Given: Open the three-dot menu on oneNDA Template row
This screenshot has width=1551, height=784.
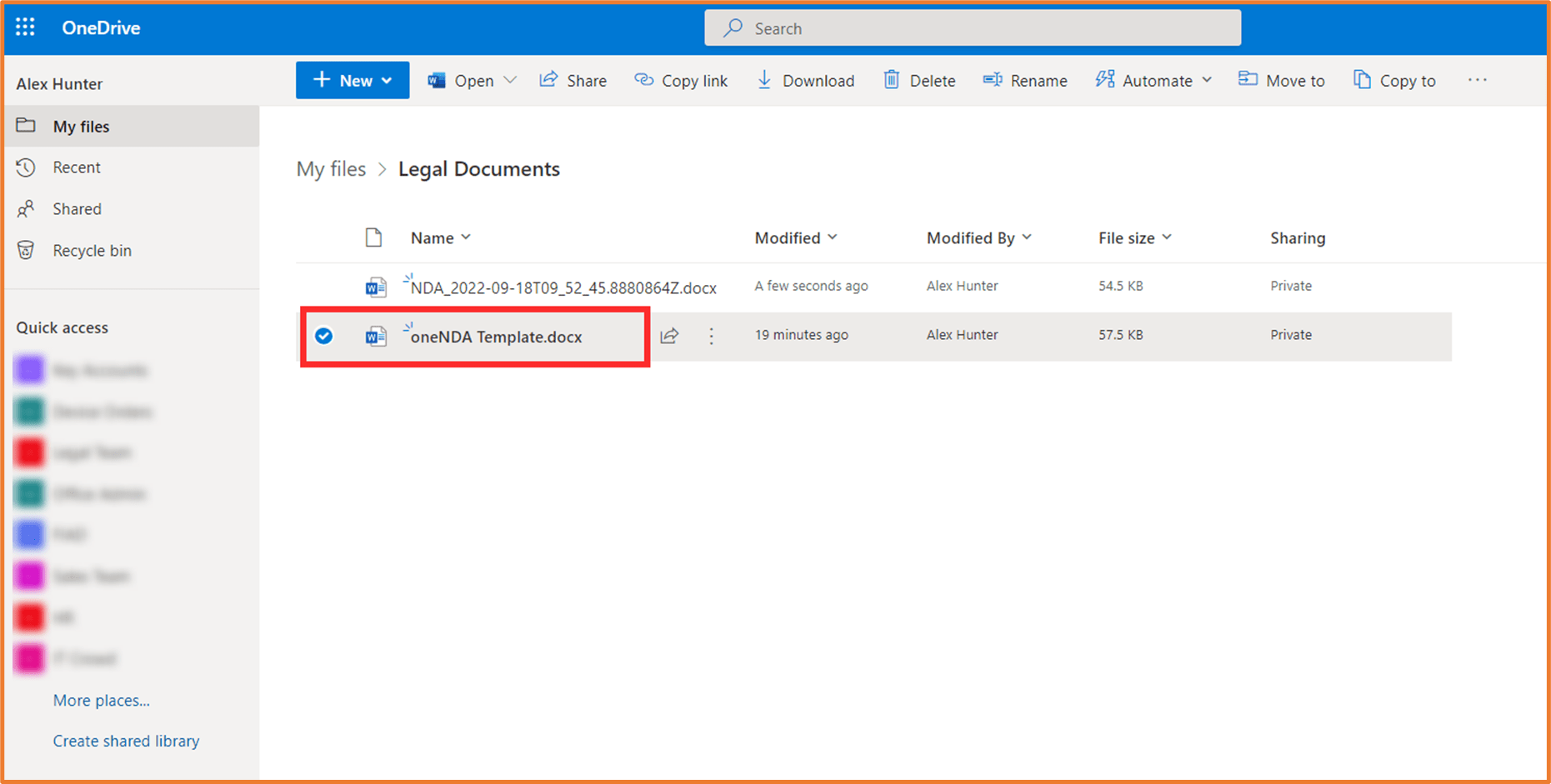Looking at the screenshot, I should [711, 336].
